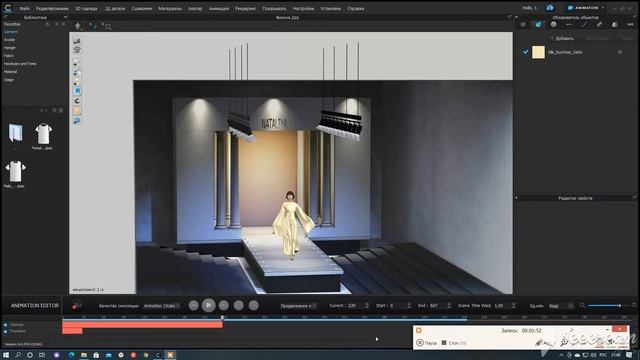
Task: Click the fourth icon in the viewport sidebar
Action: pos(77,72)
